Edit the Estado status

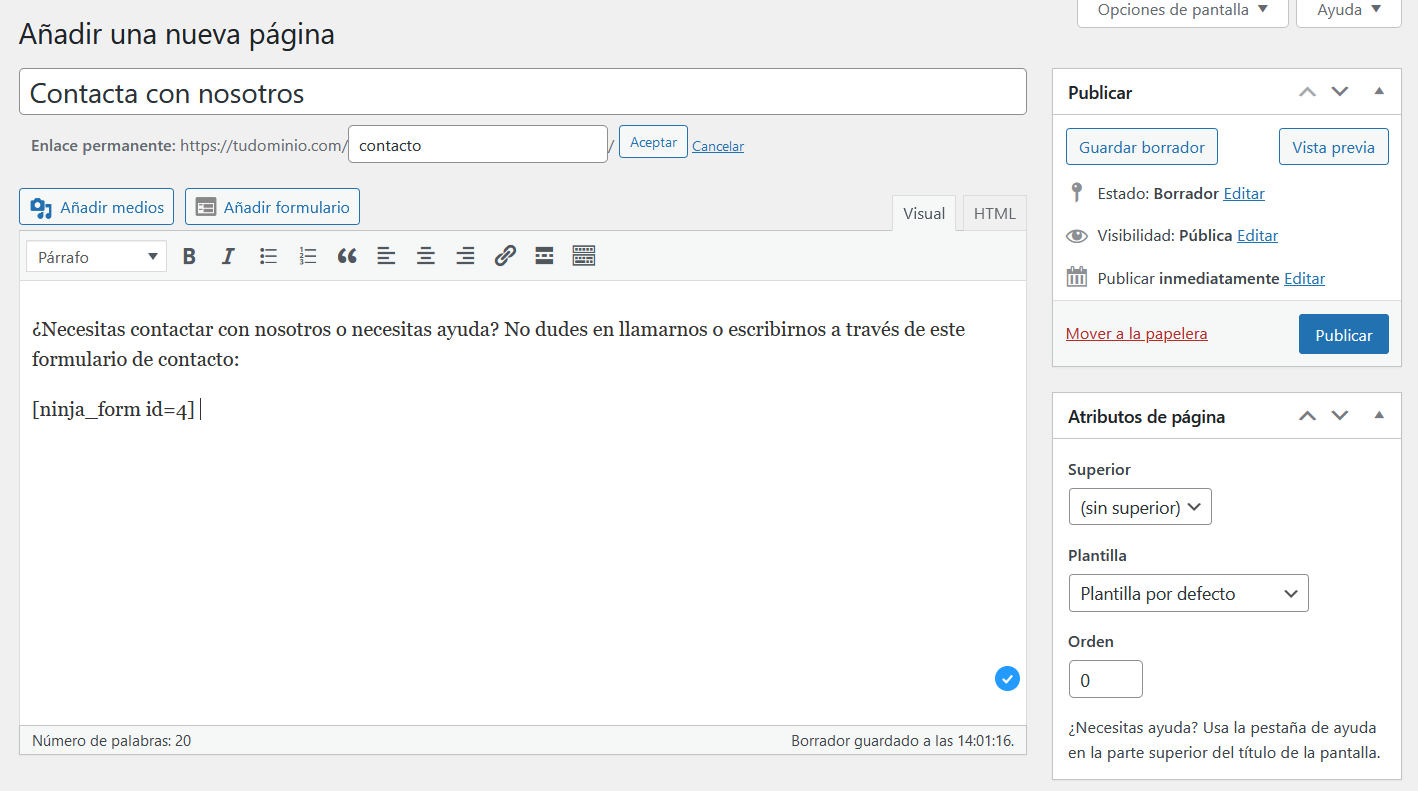[1244, 194]
